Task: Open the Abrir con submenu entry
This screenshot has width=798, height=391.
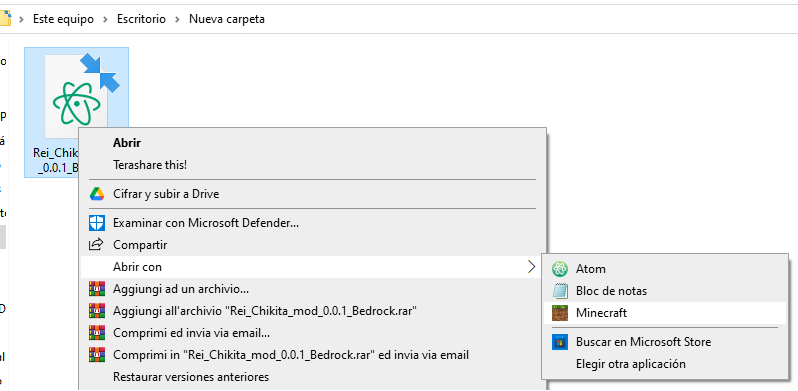Action: pos(311,267)
